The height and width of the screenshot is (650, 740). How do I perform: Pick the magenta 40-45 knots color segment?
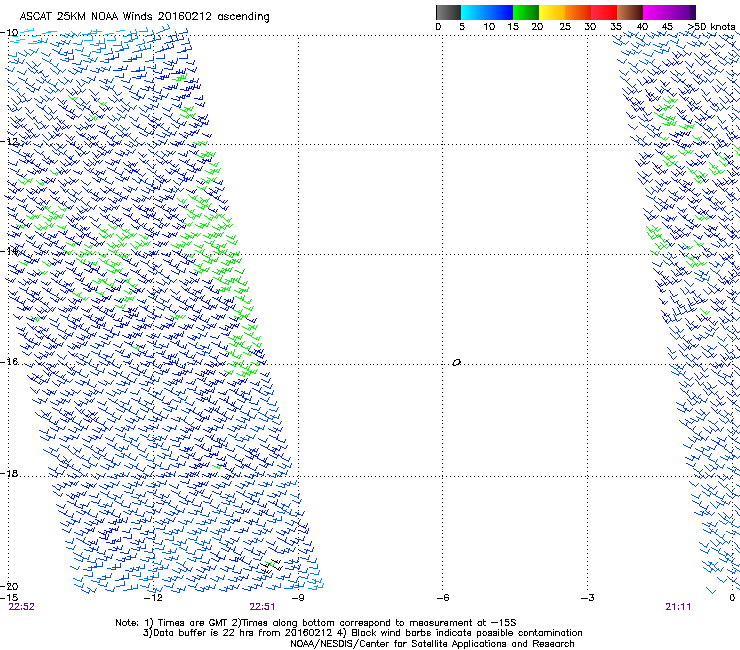point(656,12)
